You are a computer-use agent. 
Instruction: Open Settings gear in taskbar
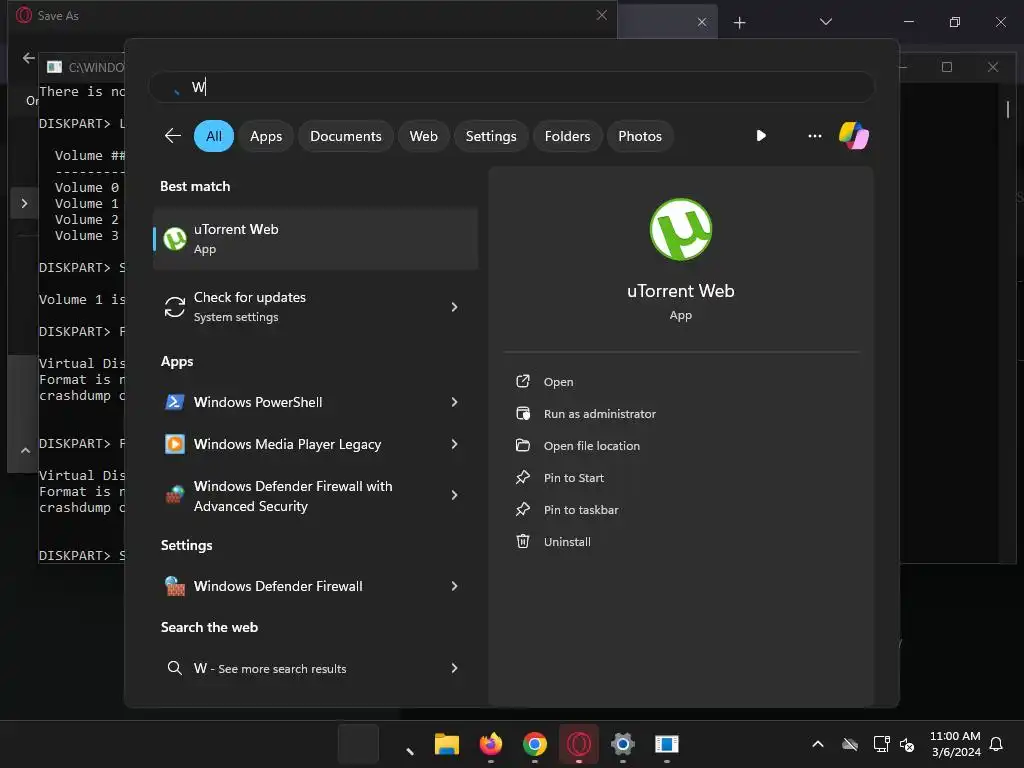click(x=623, y=744)
